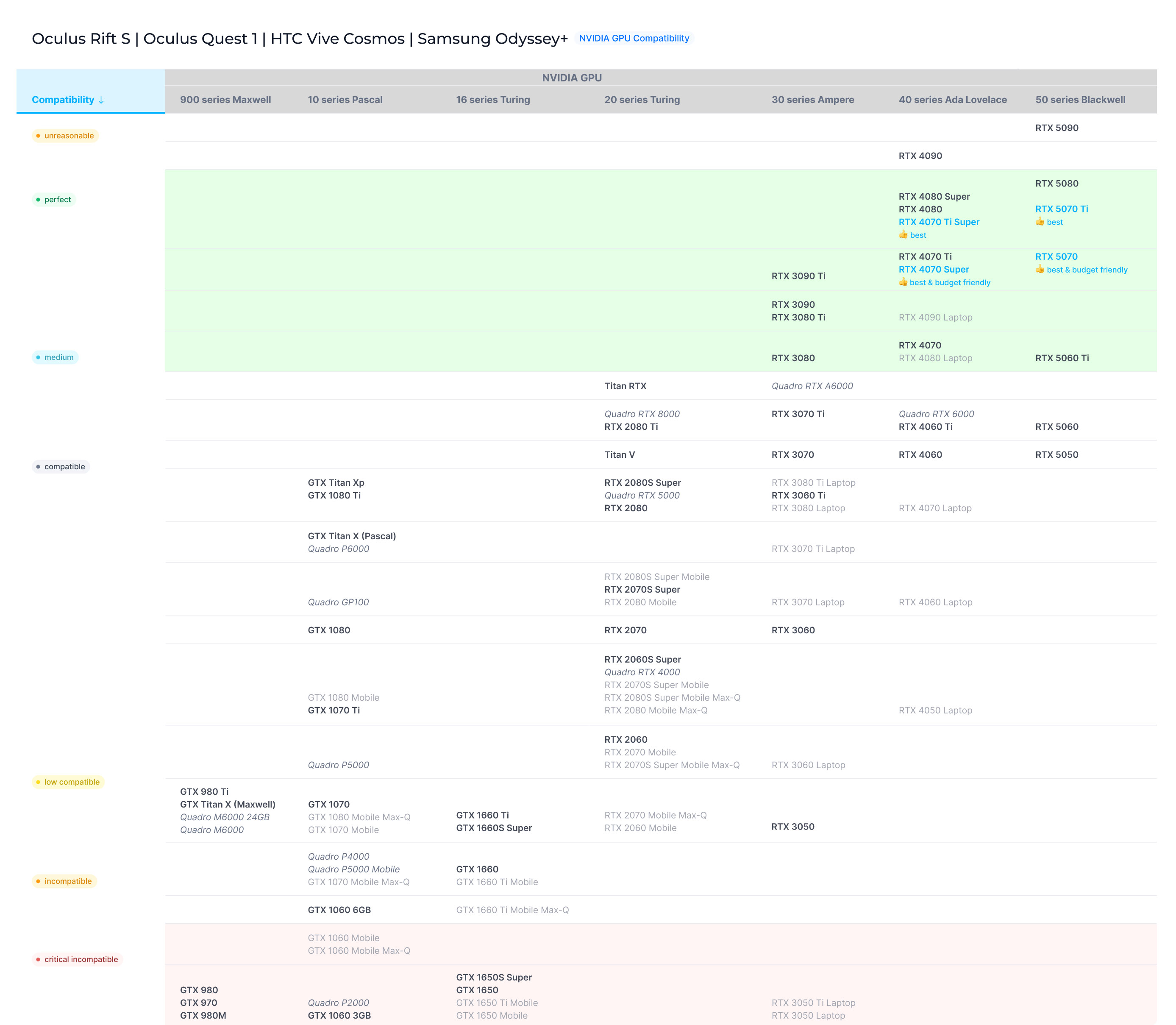Click the RTX 5060 Ti entry
1176x1025 pixels.
1062,358
